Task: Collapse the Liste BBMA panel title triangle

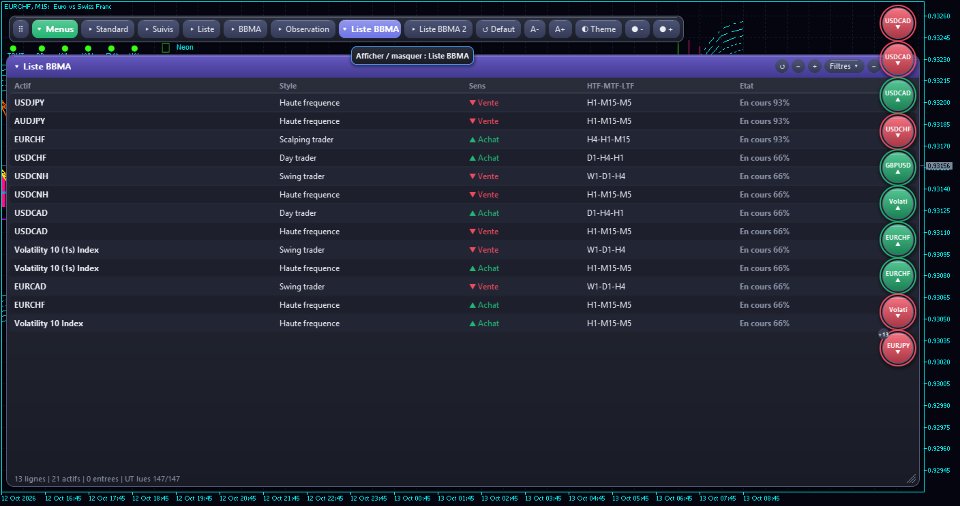Action: (x=17, y=66)
